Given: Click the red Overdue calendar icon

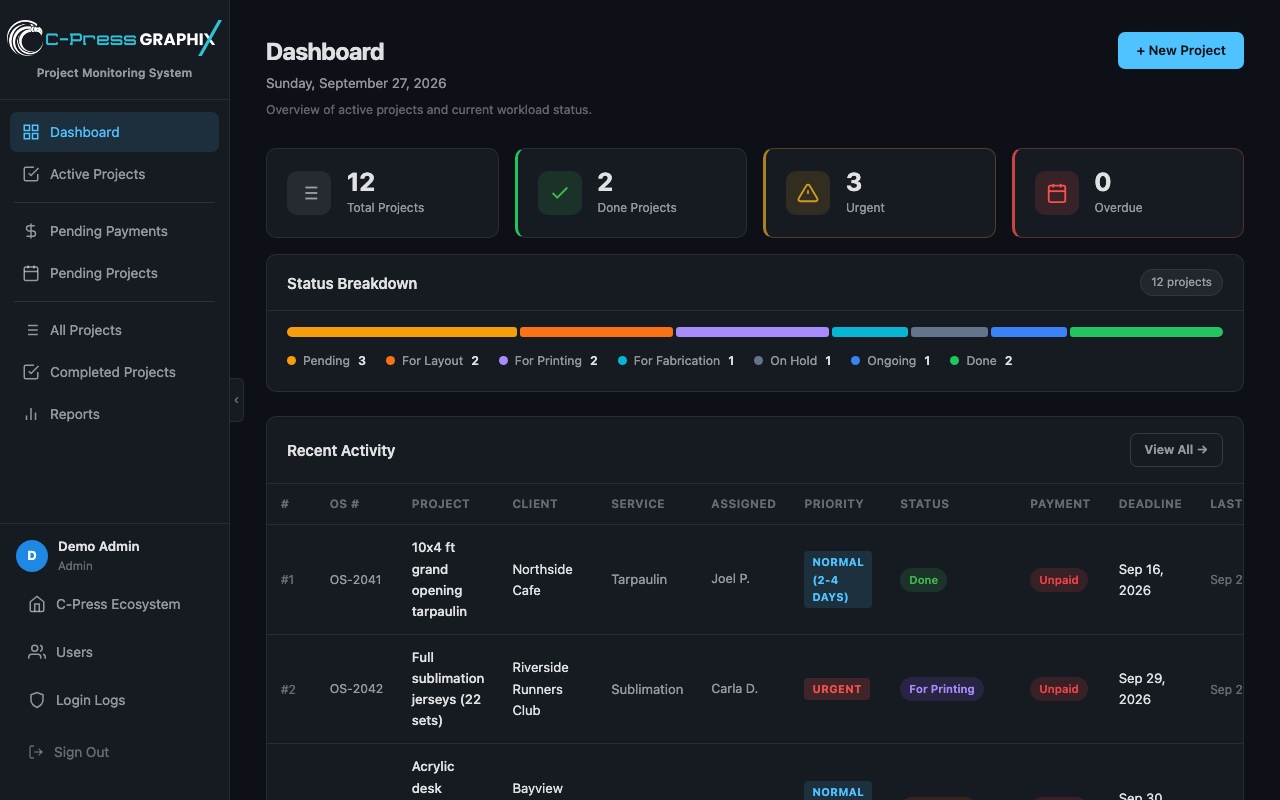Looking at the screenshot, I should 1057,193.
